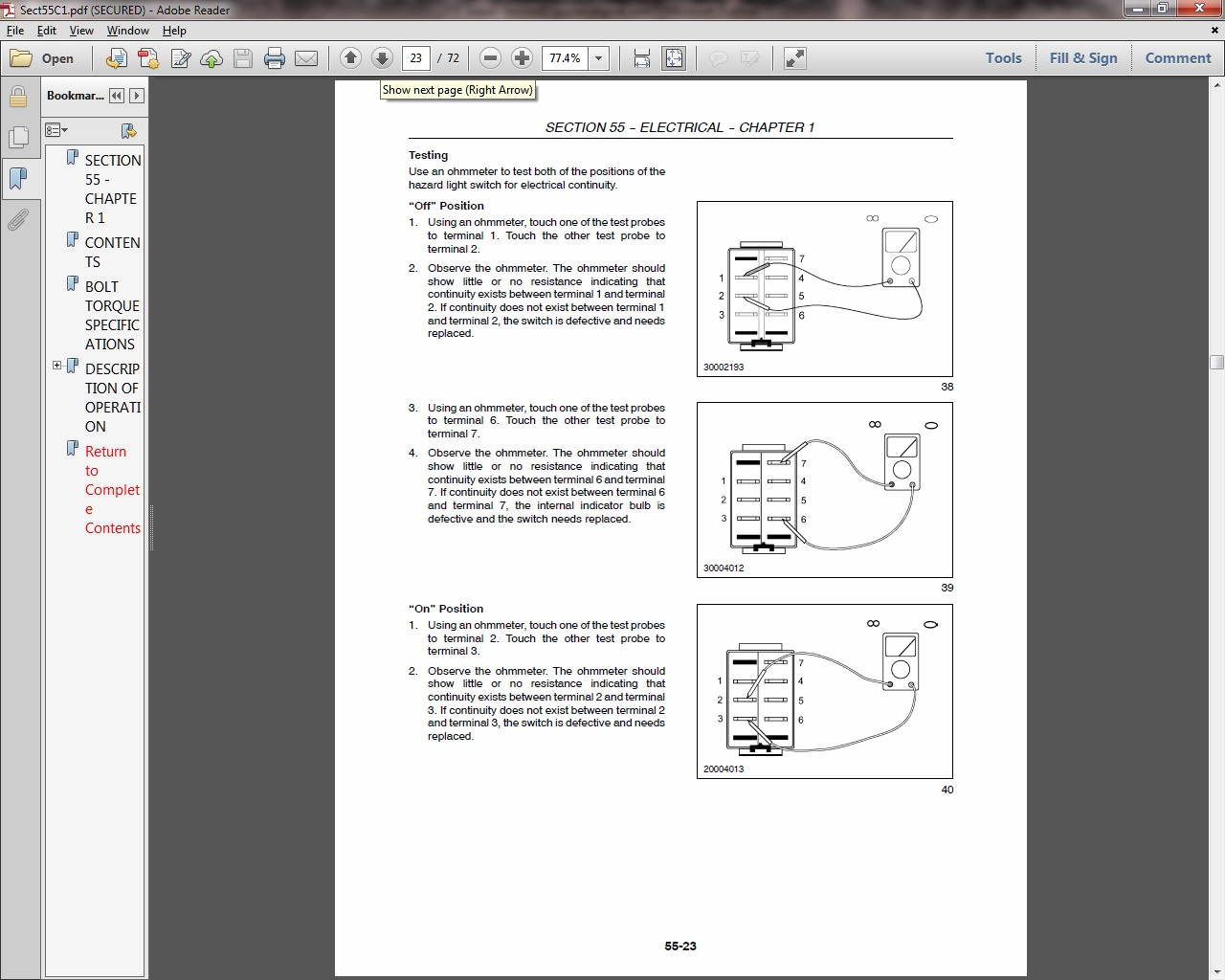Screen dimensions: 1225x980
Task: Open the zoom percentage dropdown
Action: [x=599, y=58]
